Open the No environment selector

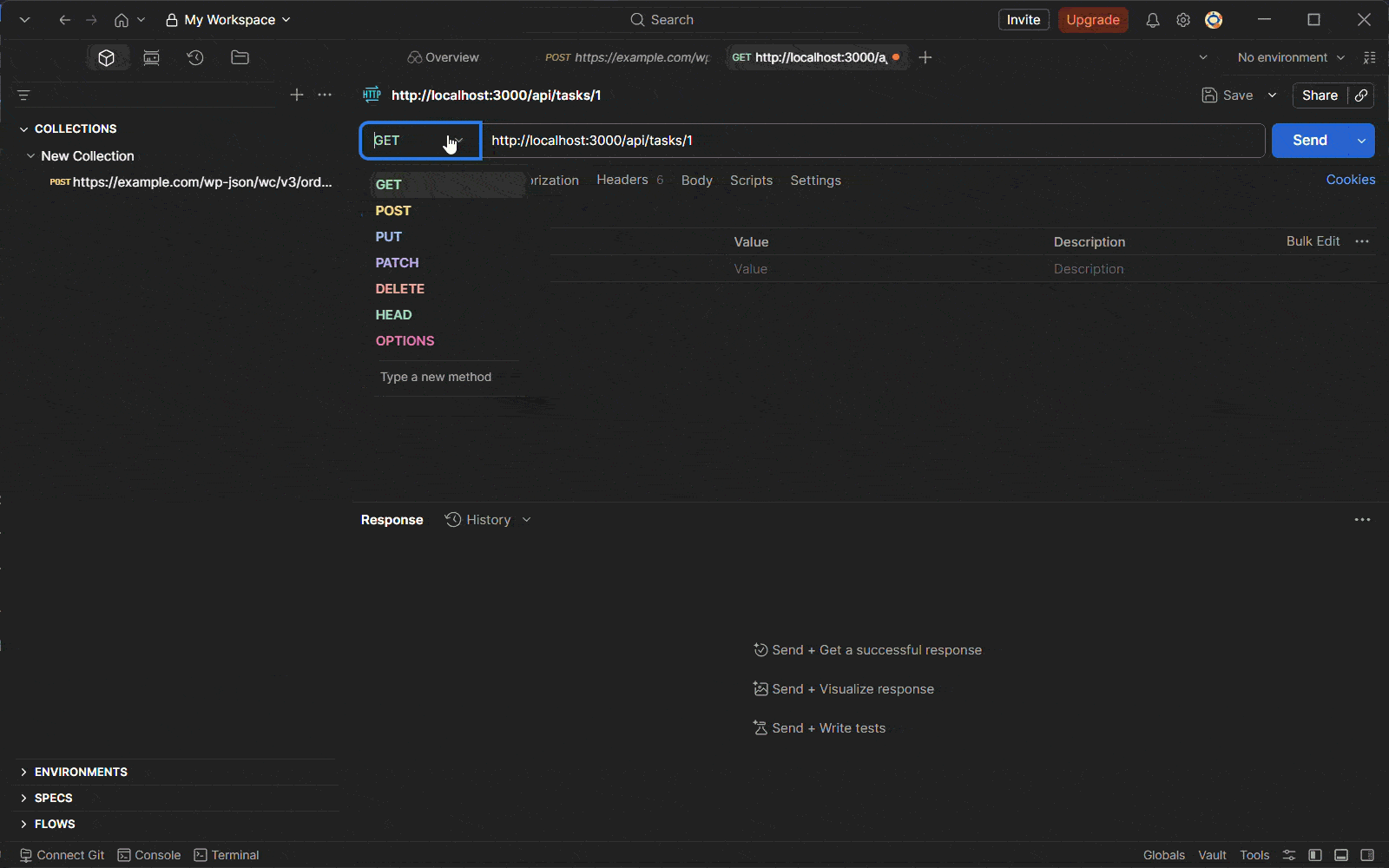tap(1291, 57)
